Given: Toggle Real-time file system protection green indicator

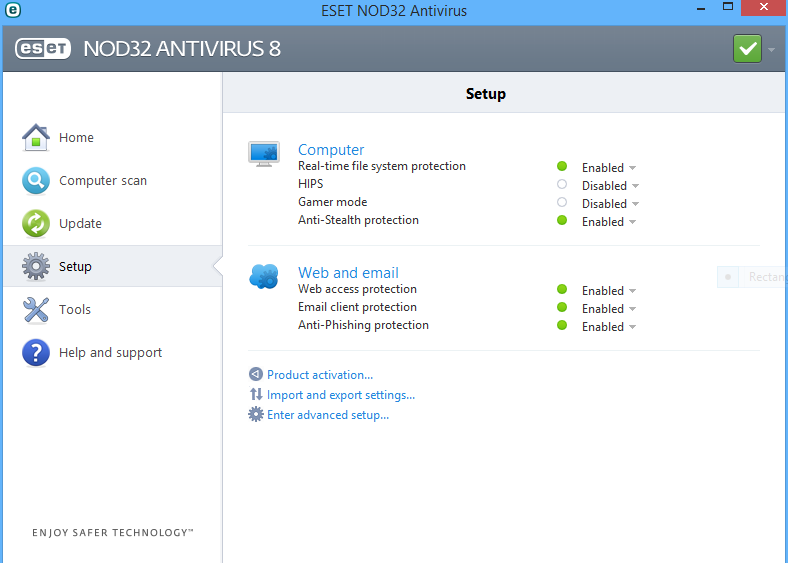Looking at the screenshot, I should 562,166.
